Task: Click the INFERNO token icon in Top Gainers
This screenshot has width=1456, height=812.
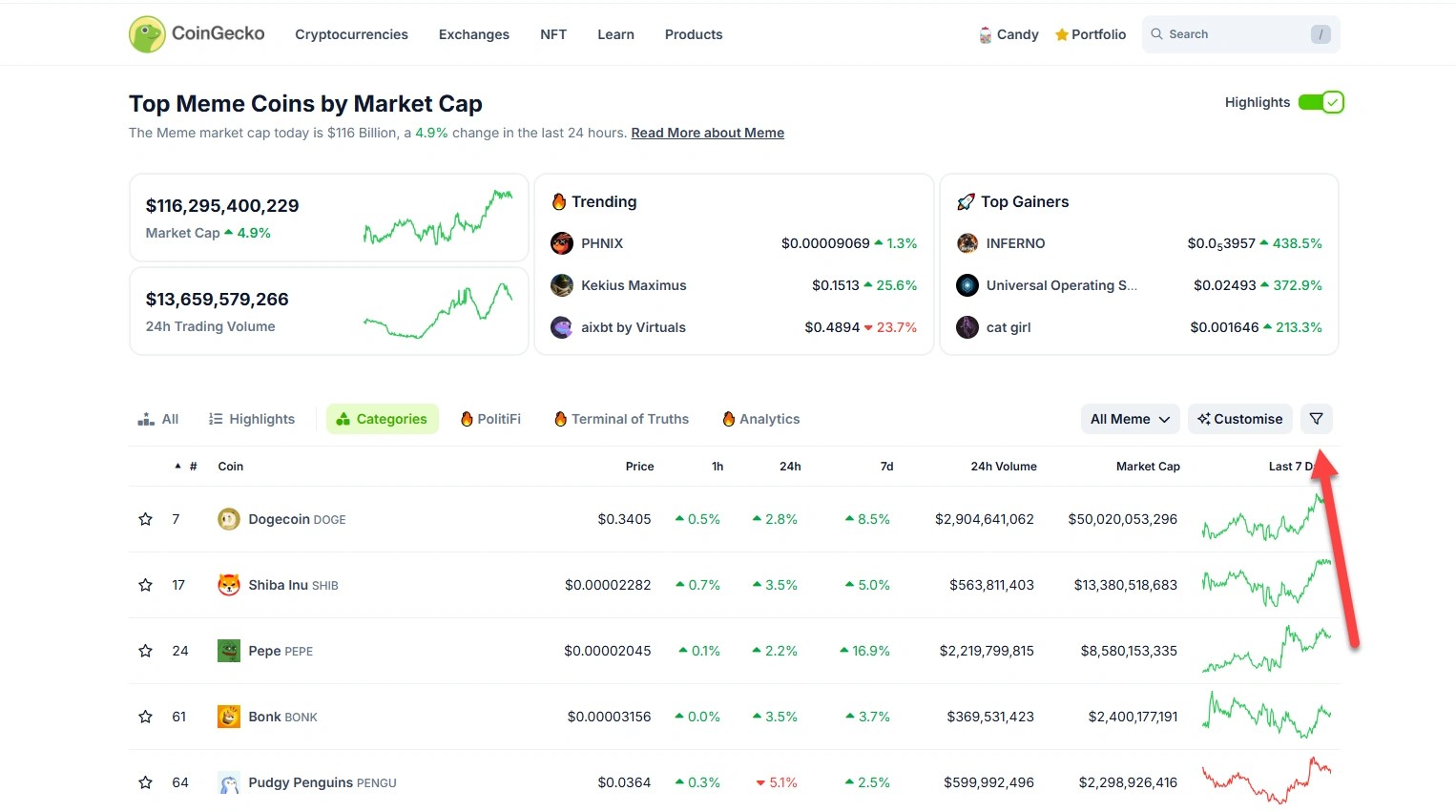Action: (x=967, y=243)
